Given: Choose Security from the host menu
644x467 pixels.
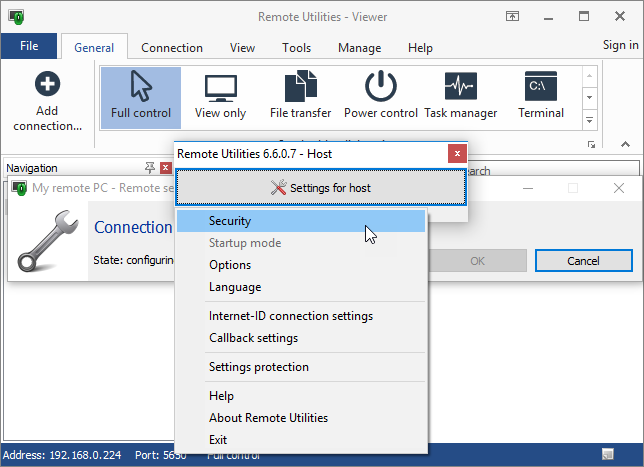Looking at the screenshot, I should tap(230, 221).
